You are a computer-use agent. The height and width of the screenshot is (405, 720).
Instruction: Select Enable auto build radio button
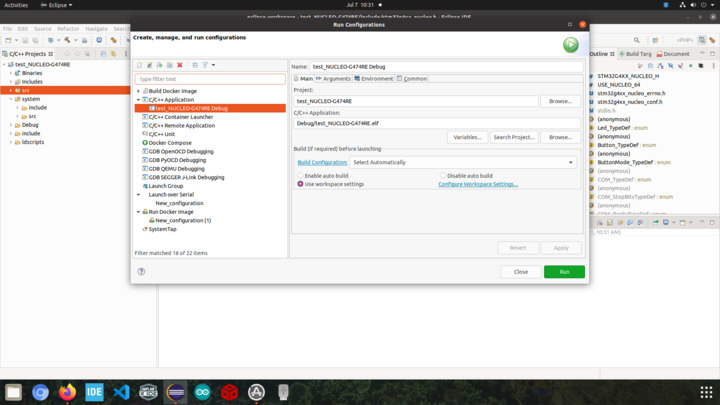[x=300, y=175]
